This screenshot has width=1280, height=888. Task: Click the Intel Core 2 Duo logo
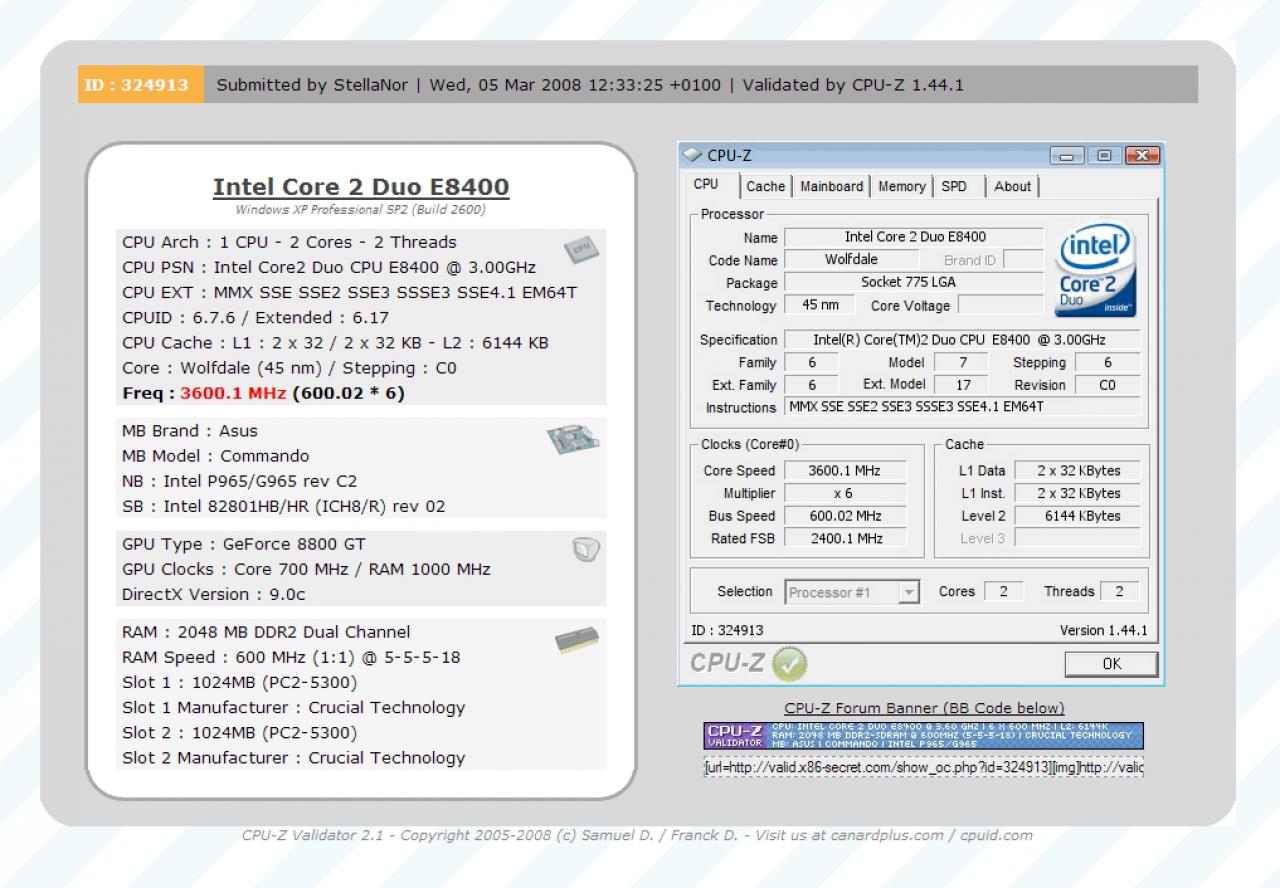(1096, 270)
